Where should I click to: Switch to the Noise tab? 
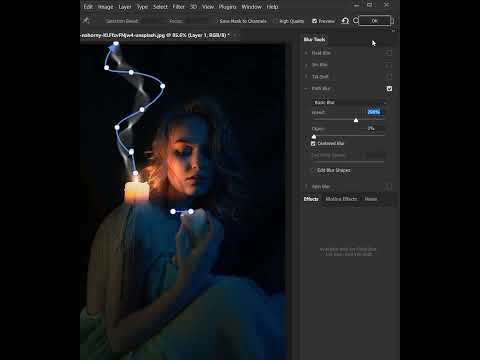click(x=371, y=199)
